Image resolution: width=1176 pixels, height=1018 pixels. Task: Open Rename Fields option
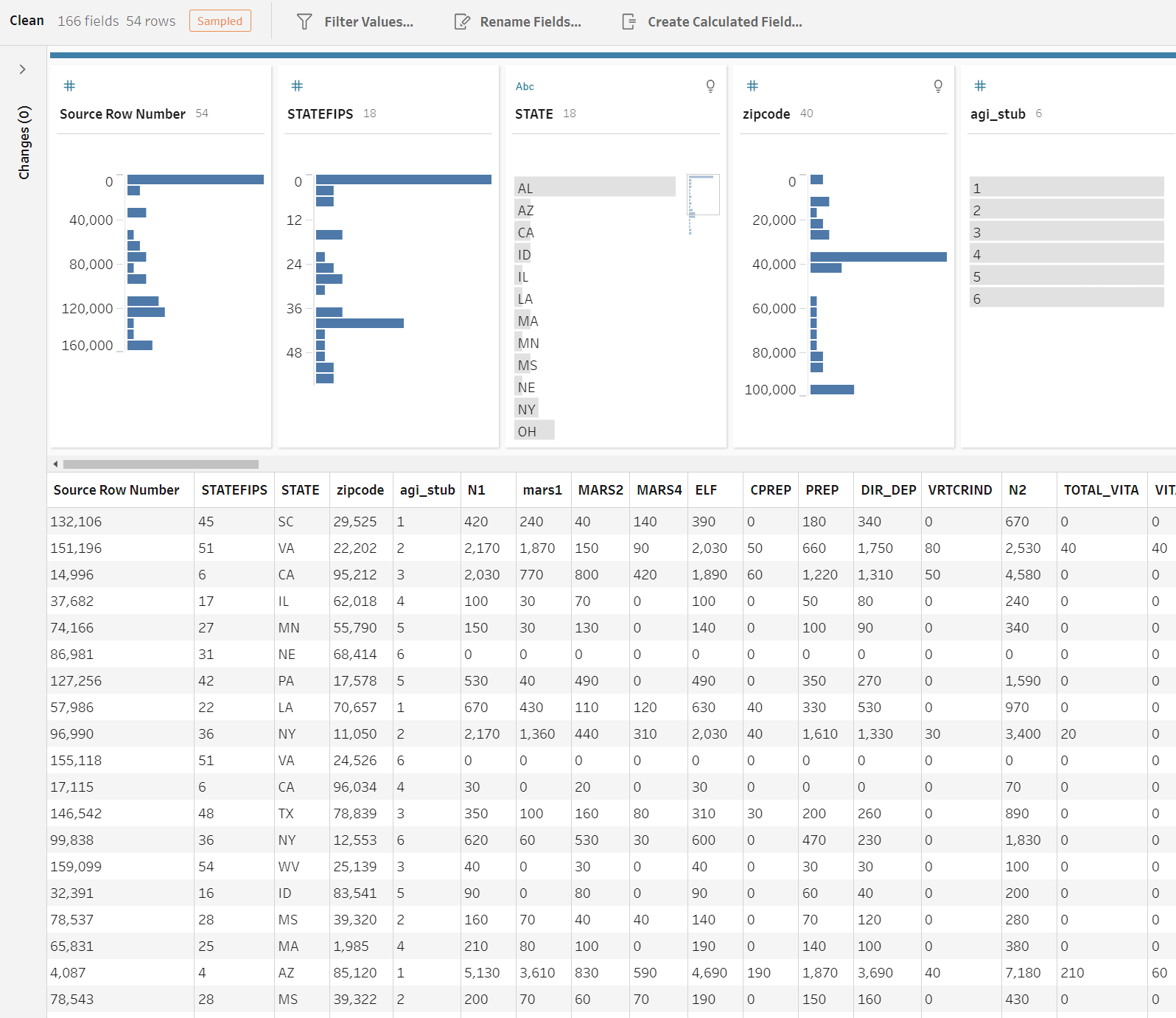click(x=530, y=22)
